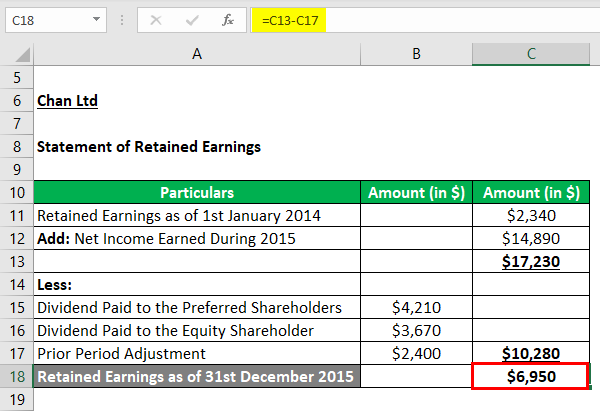Click 'Add: Net Income Earned During 2015'

point(197,238)
